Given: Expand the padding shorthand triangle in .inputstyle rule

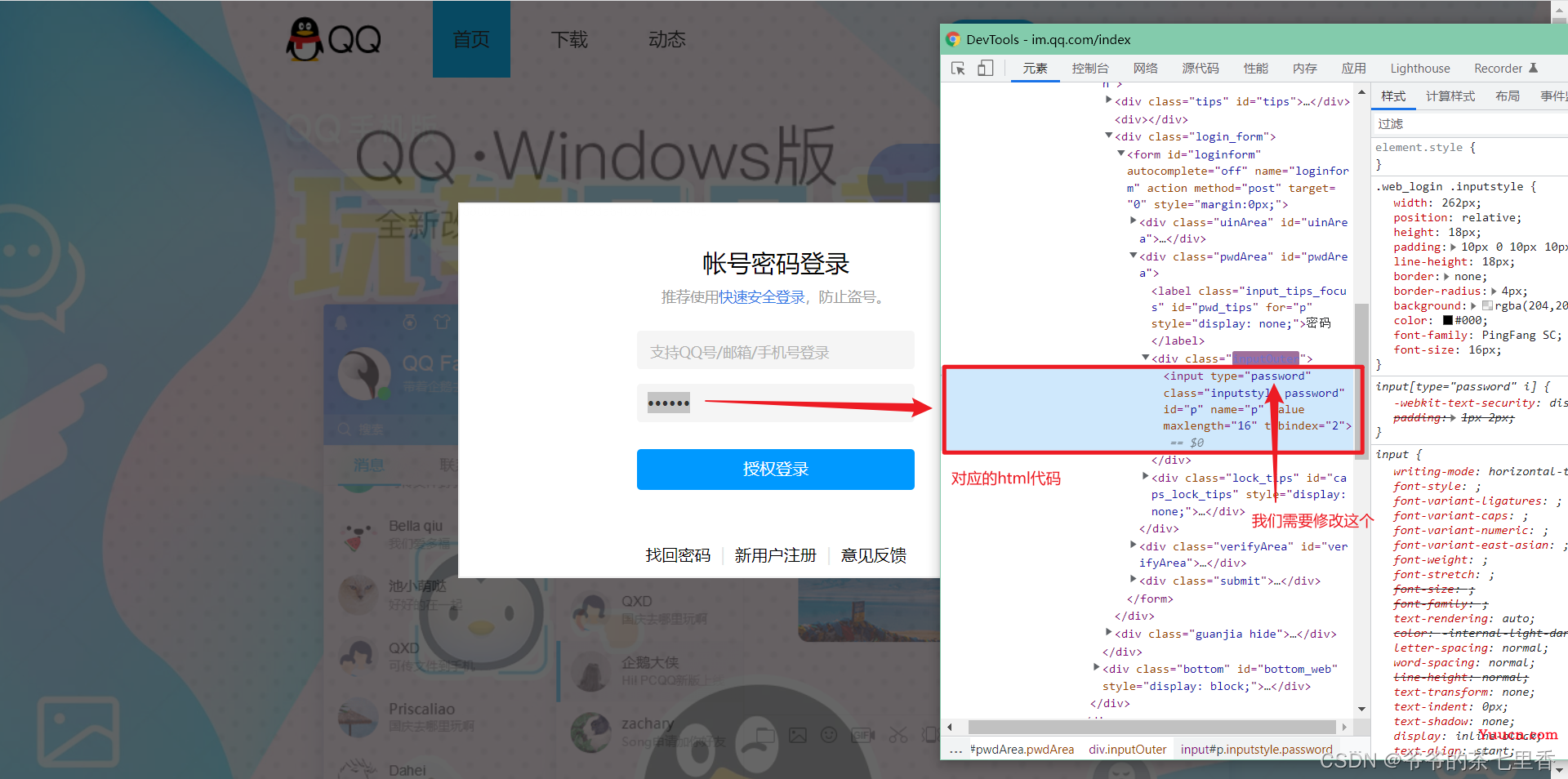Looking at the screenshot, I should click(x=1453, y=247).
